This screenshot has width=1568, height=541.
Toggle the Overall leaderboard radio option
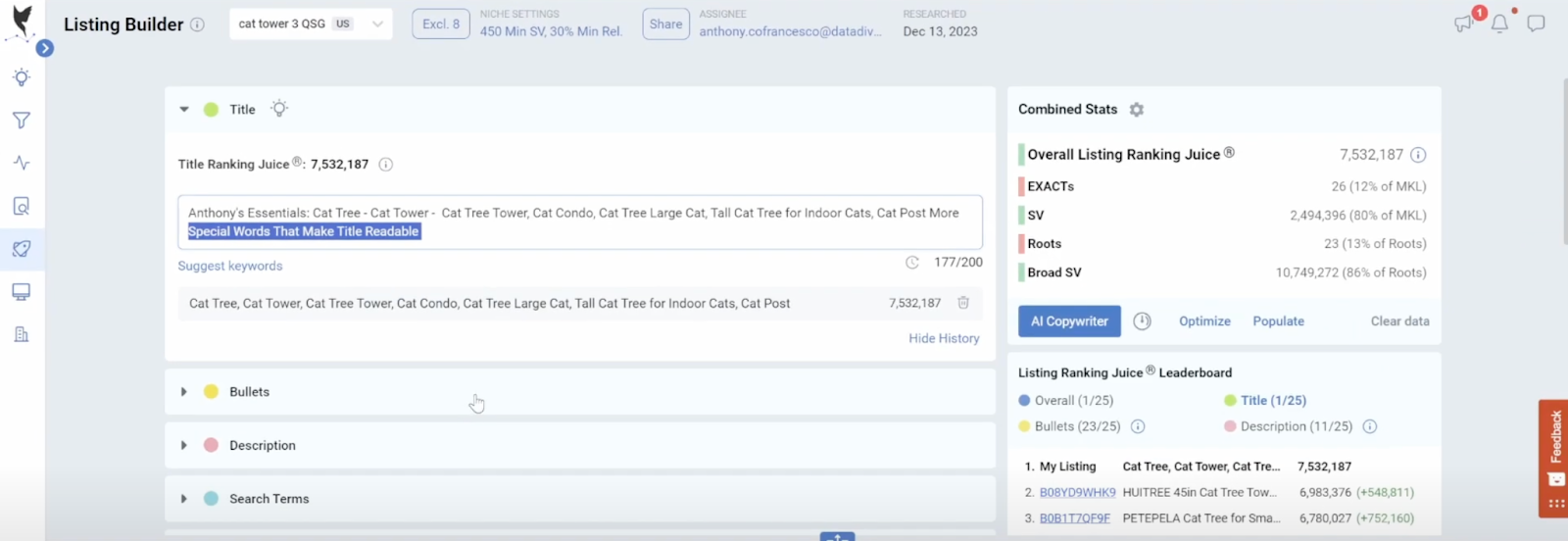1024,401
